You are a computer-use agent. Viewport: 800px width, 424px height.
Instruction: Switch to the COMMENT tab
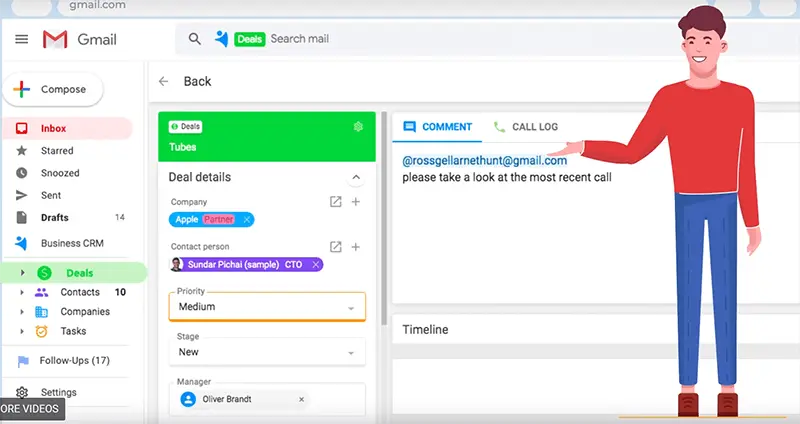[x=437, y=127]
